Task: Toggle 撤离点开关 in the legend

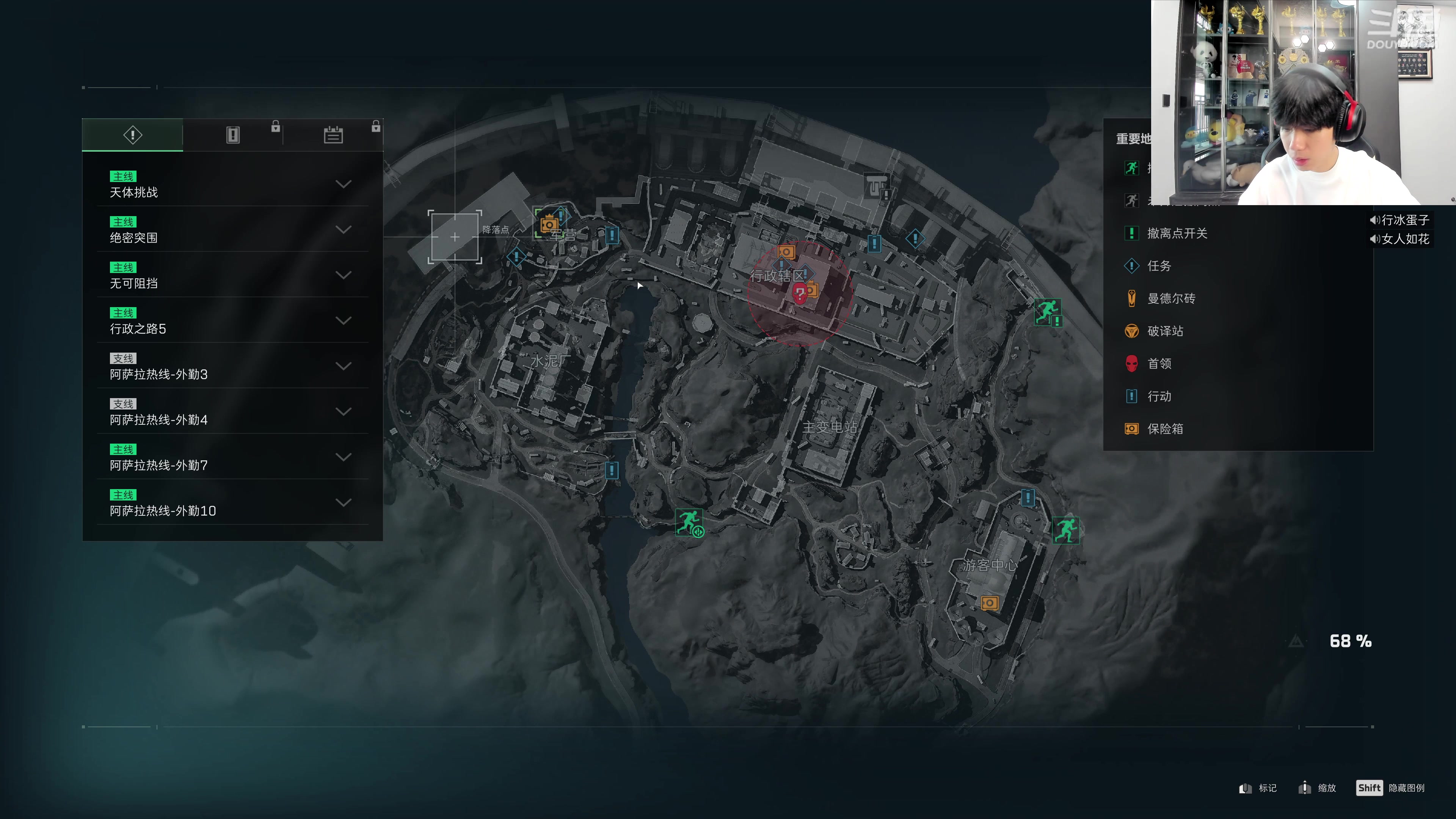Action: click(x=1167, y=233)
